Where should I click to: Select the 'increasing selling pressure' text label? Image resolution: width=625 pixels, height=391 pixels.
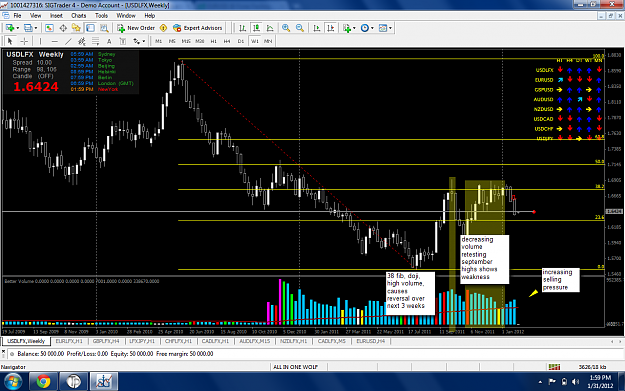tap(560, 280)
